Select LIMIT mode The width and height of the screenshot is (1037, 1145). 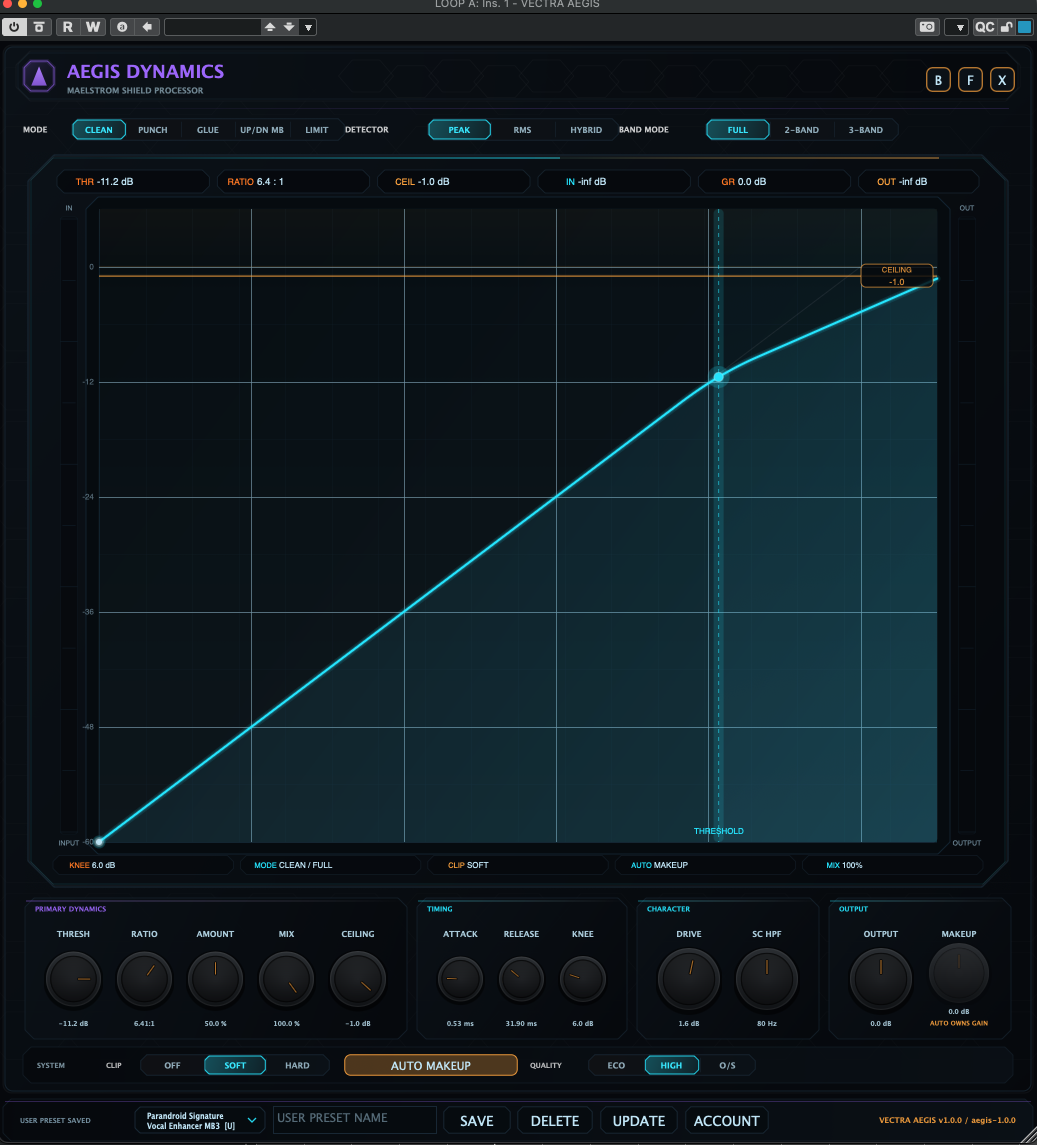coord(316,130)
